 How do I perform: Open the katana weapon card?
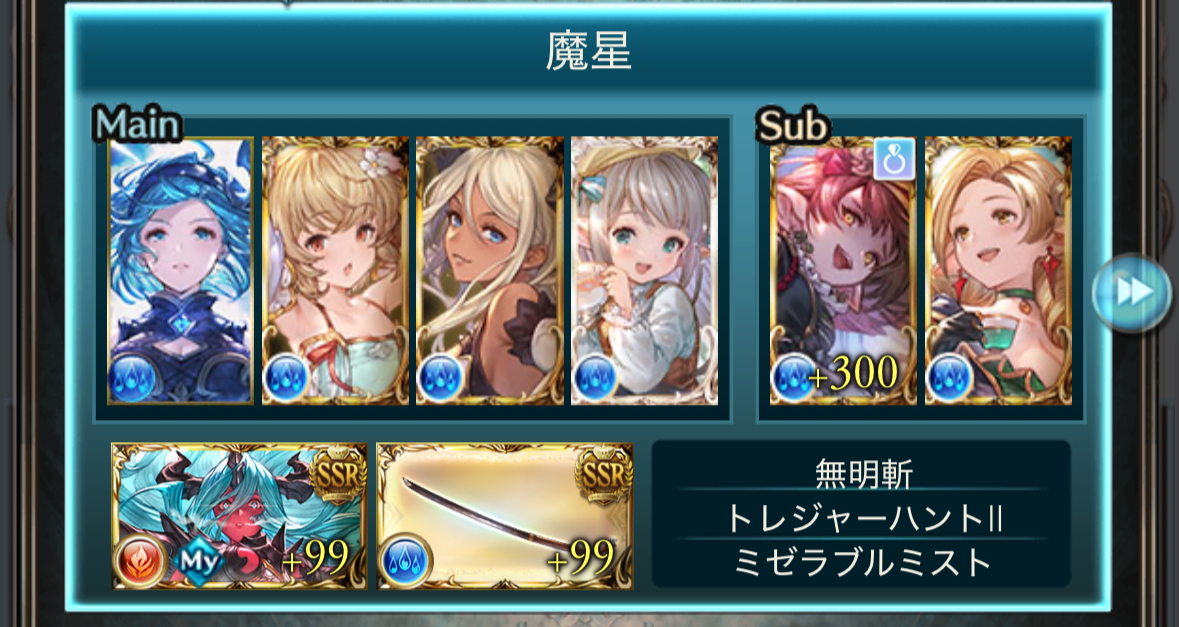point(505,516)
